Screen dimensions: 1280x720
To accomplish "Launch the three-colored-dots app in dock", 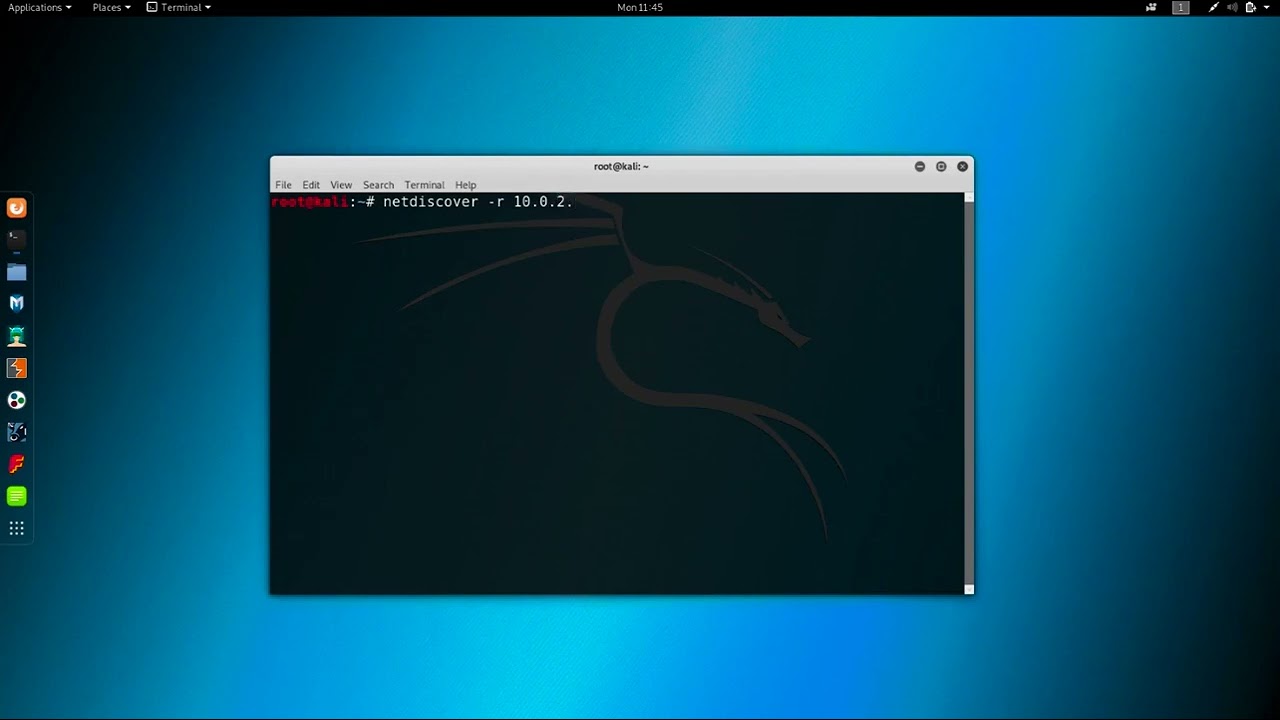I will tap(16, 400).
